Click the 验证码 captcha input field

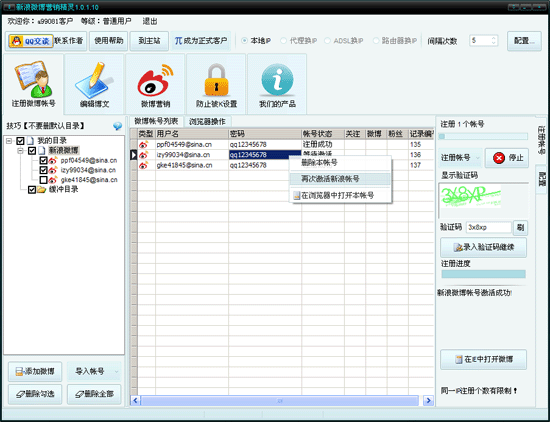(489, 227)
